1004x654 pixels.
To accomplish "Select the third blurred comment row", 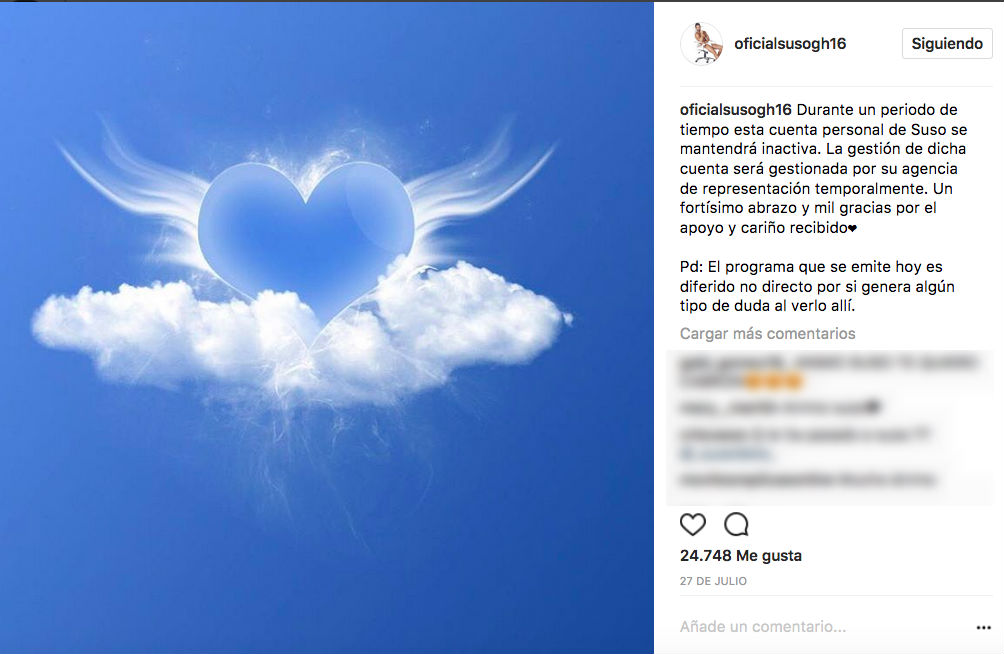I will tap(804, 443).
